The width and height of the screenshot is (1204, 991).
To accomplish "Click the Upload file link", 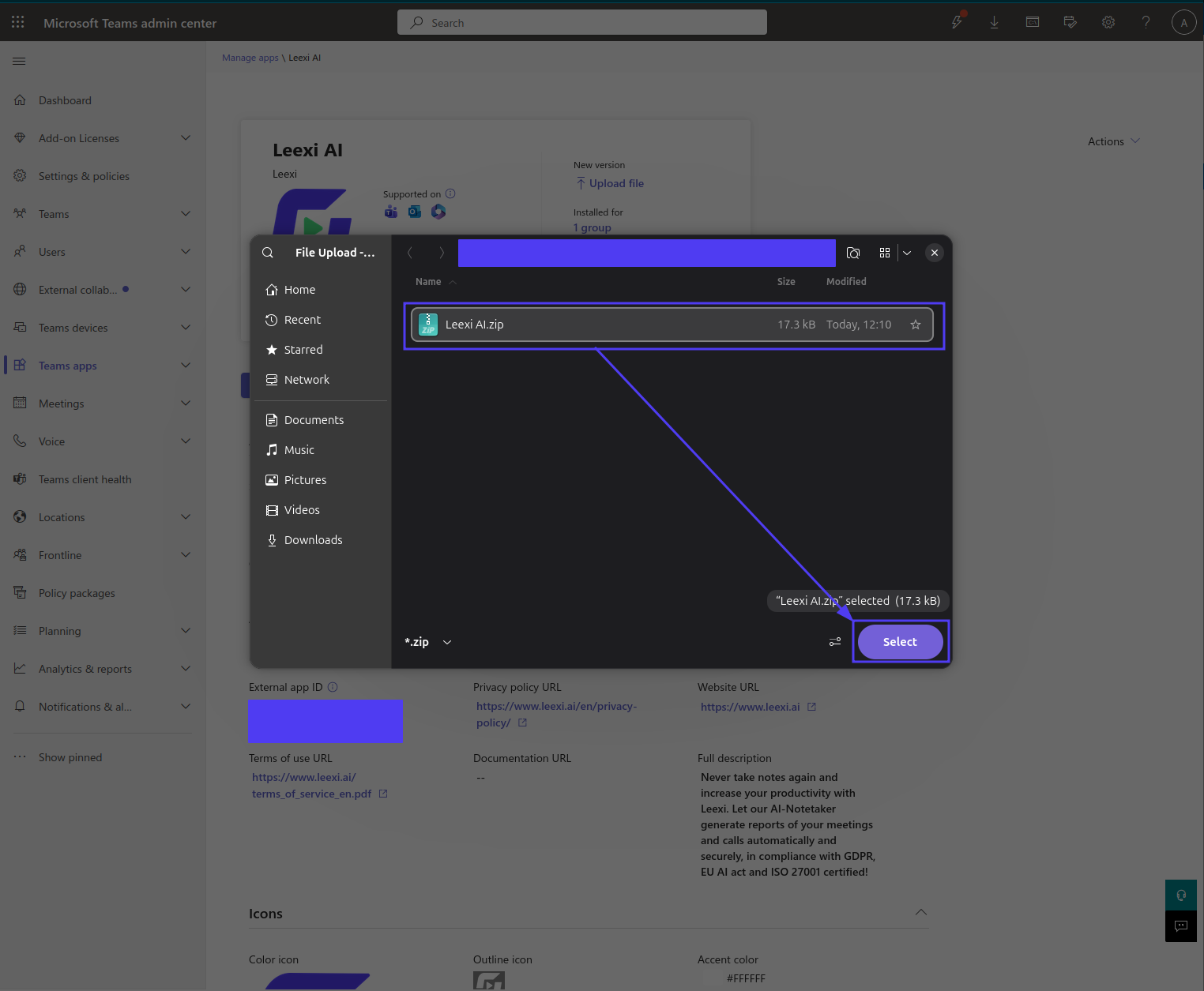I will click(x=610, y=183).
